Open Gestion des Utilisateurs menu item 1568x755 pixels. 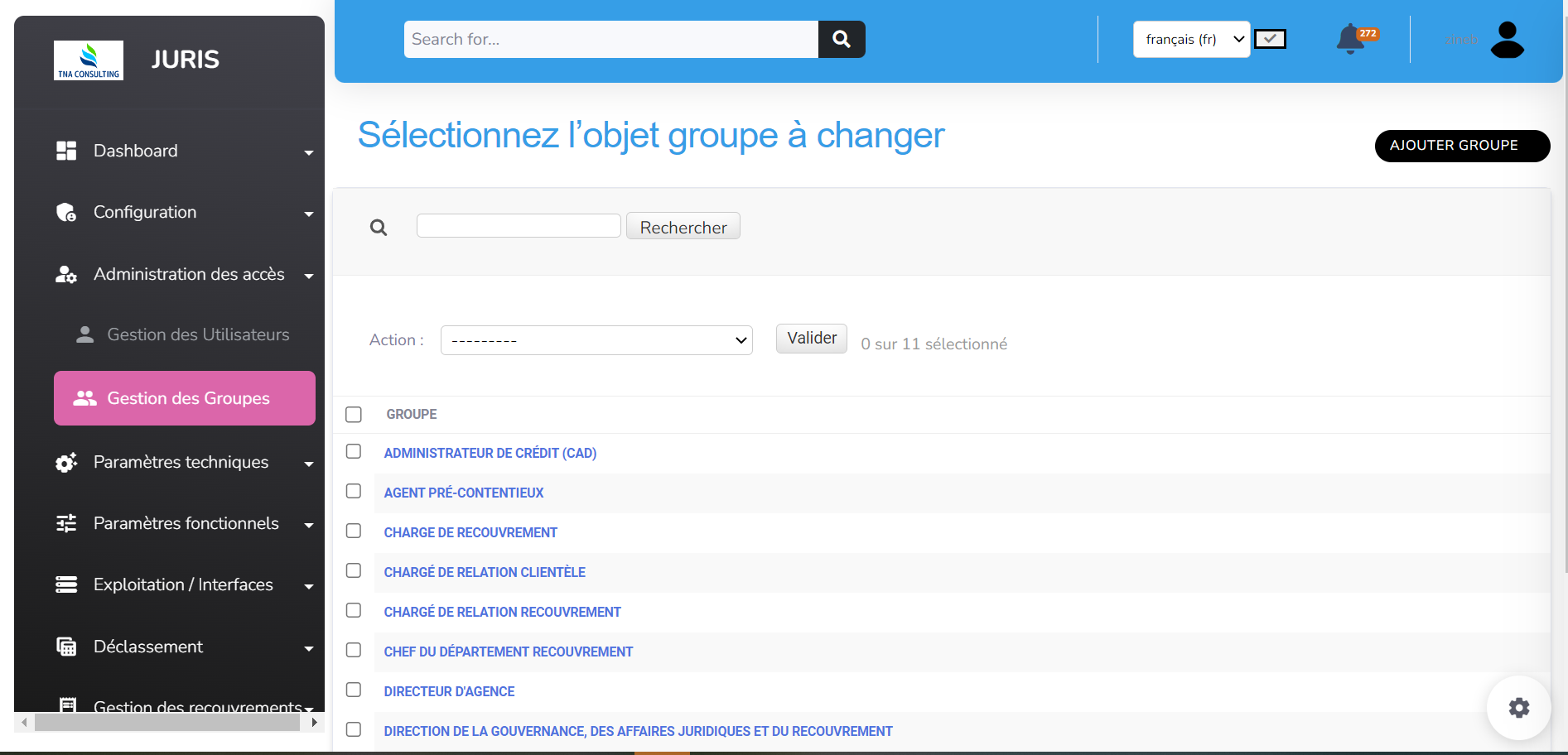pyautogui.click(x=198, y=335)
